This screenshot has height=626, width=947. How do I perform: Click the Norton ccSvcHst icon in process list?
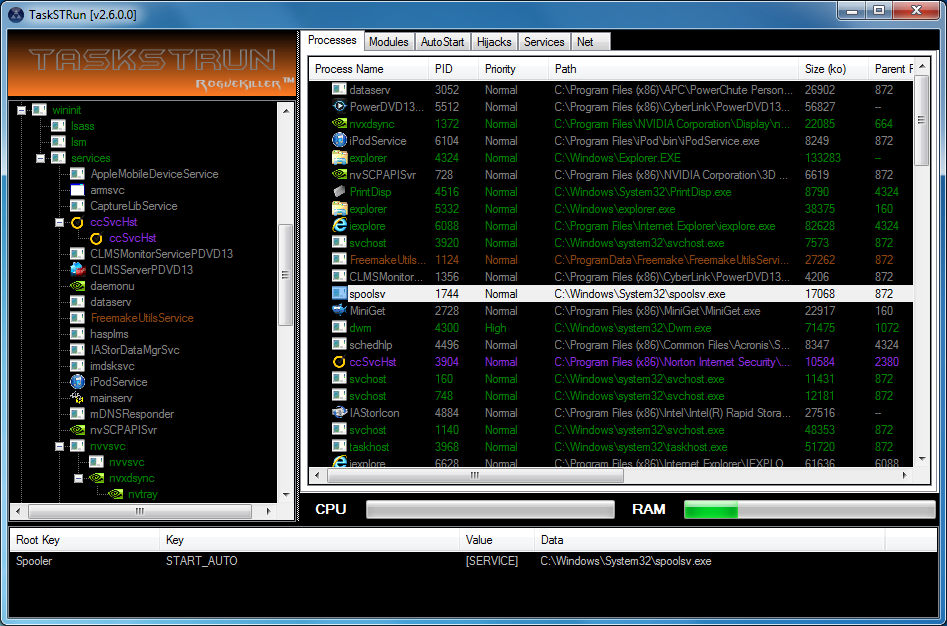339,362
